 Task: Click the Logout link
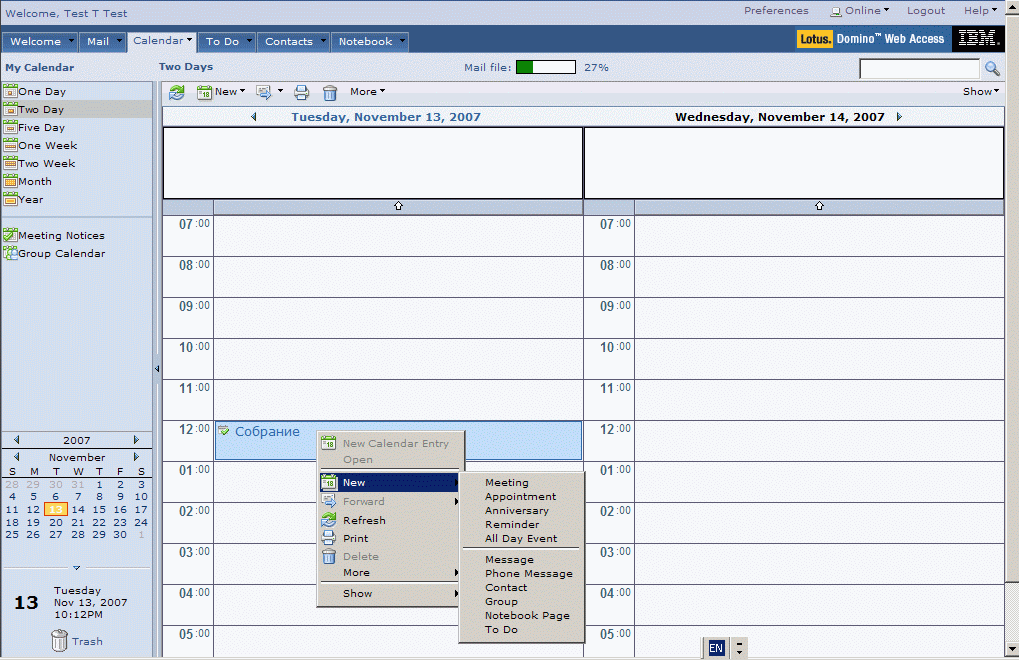tap(925, 11)
